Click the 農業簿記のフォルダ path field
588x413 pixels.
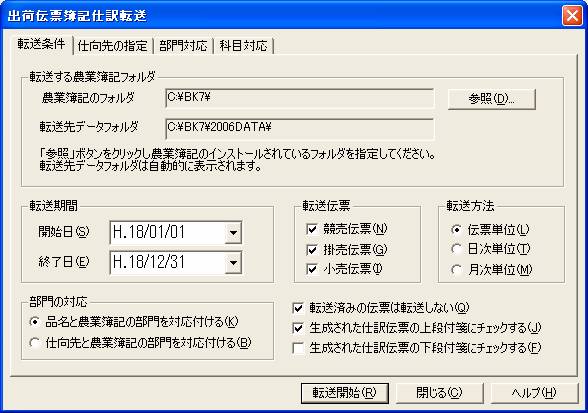(x=299, y=98)
